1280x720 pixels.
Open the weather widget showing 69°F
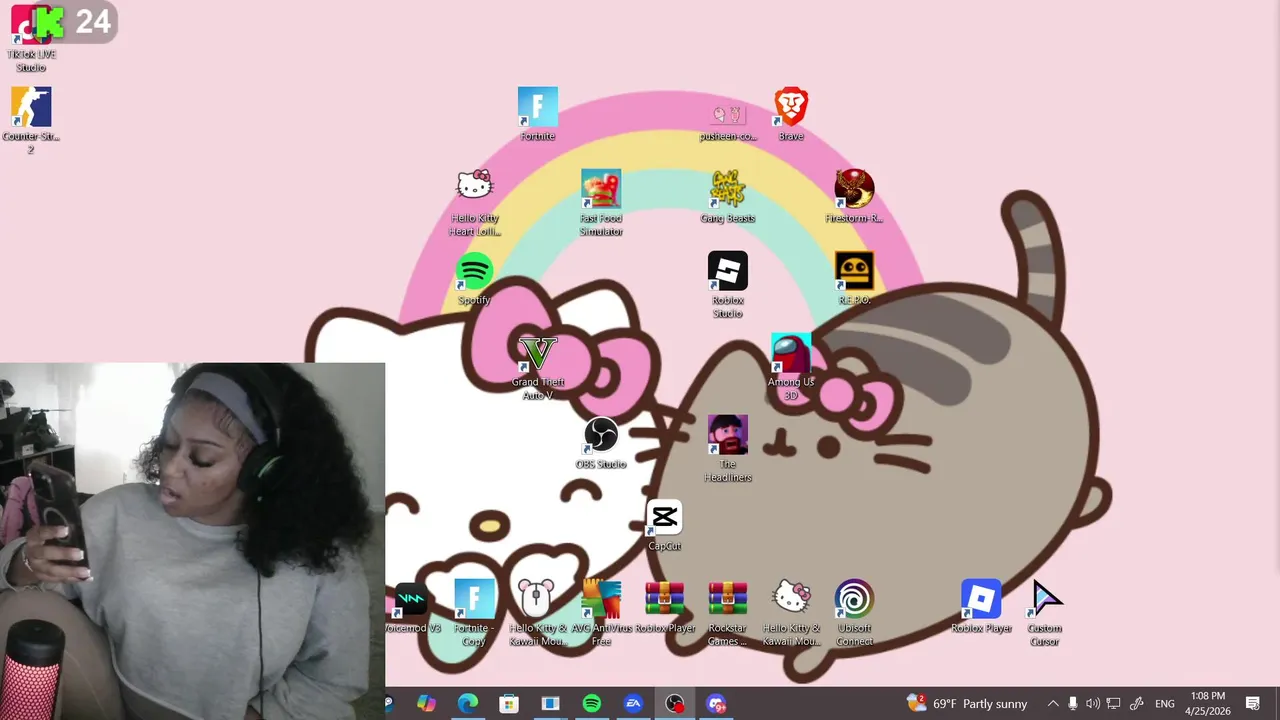(x=966, y=704)
